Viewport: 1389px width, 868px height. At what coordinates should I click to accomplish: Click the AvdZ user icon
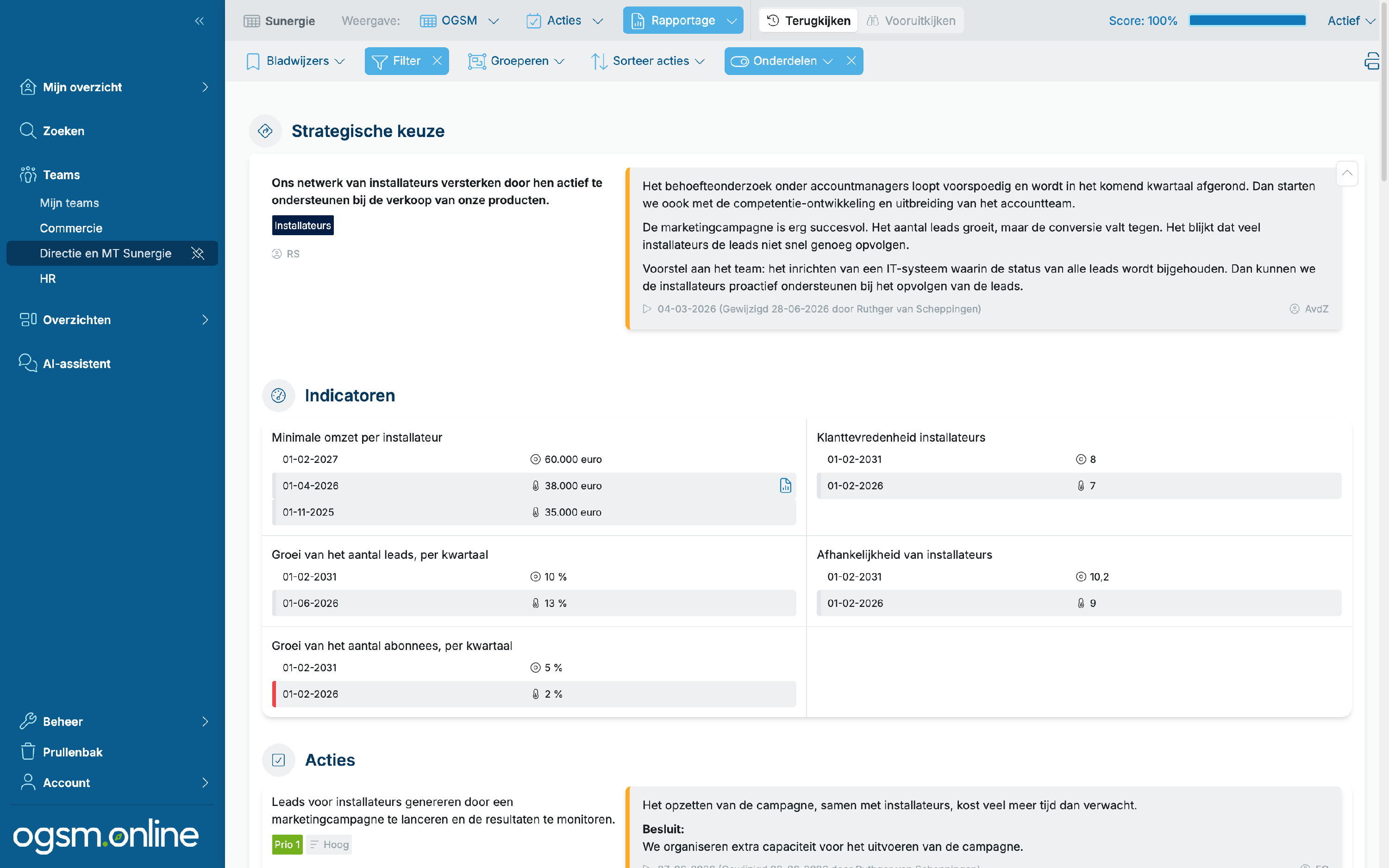1294,309
